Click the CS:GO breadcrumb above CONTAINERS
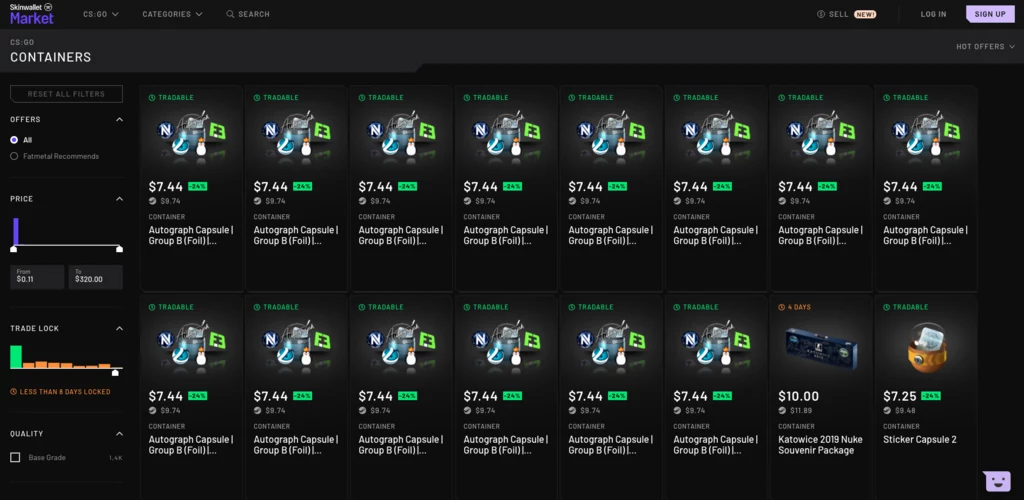This screenshot has width=1024, height=500. pos(22,42)
